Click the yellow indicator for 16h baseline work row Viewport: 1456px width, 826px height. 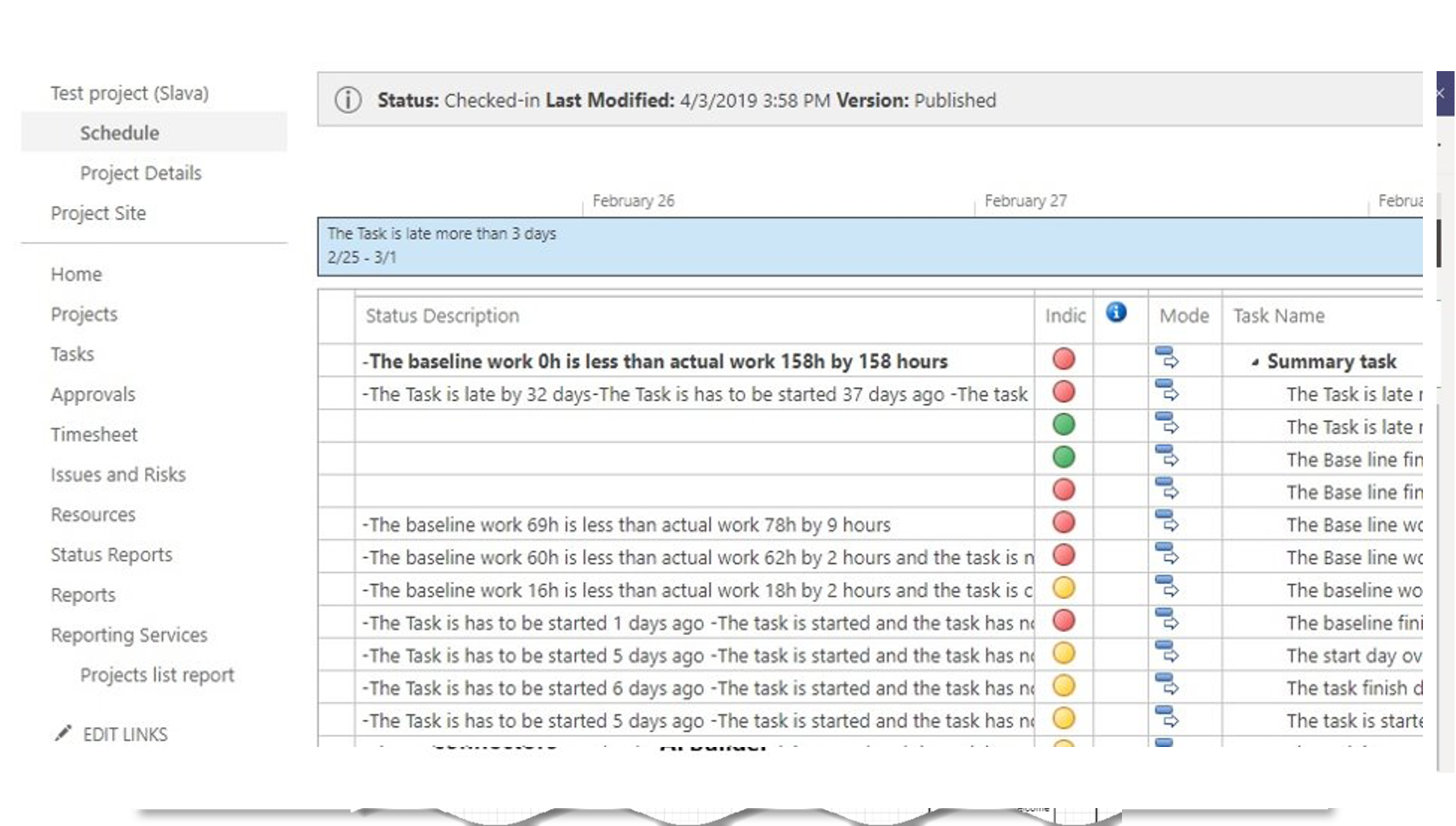click(x=1063, y=588)
